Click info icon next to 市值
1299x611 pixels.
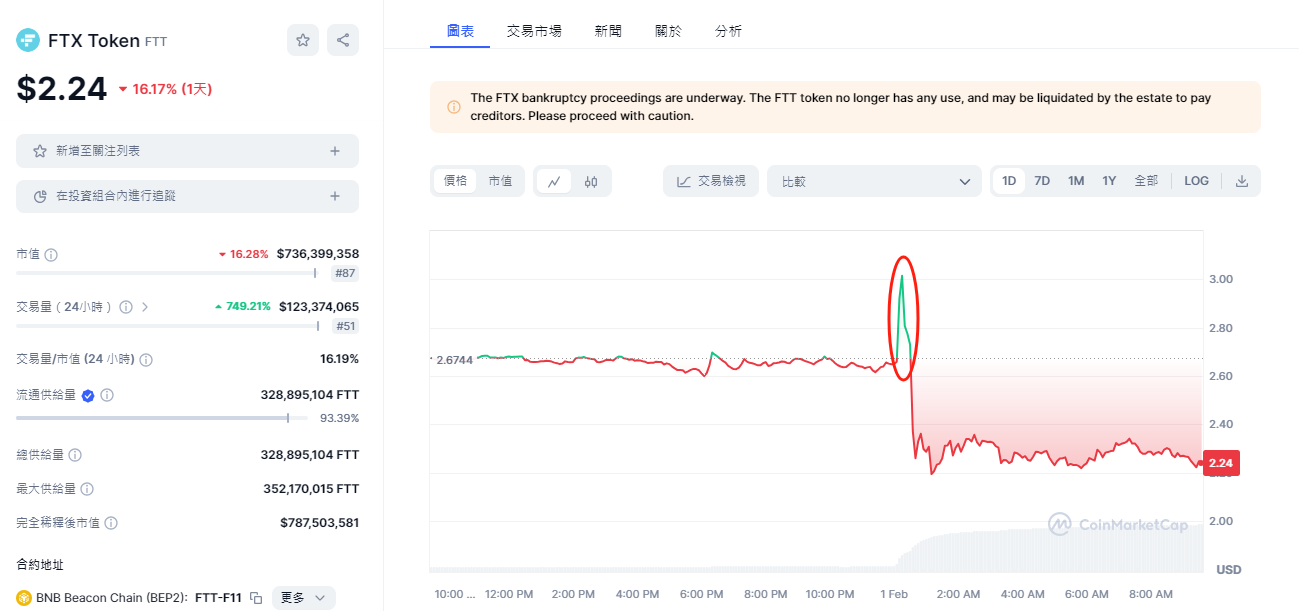51,255
